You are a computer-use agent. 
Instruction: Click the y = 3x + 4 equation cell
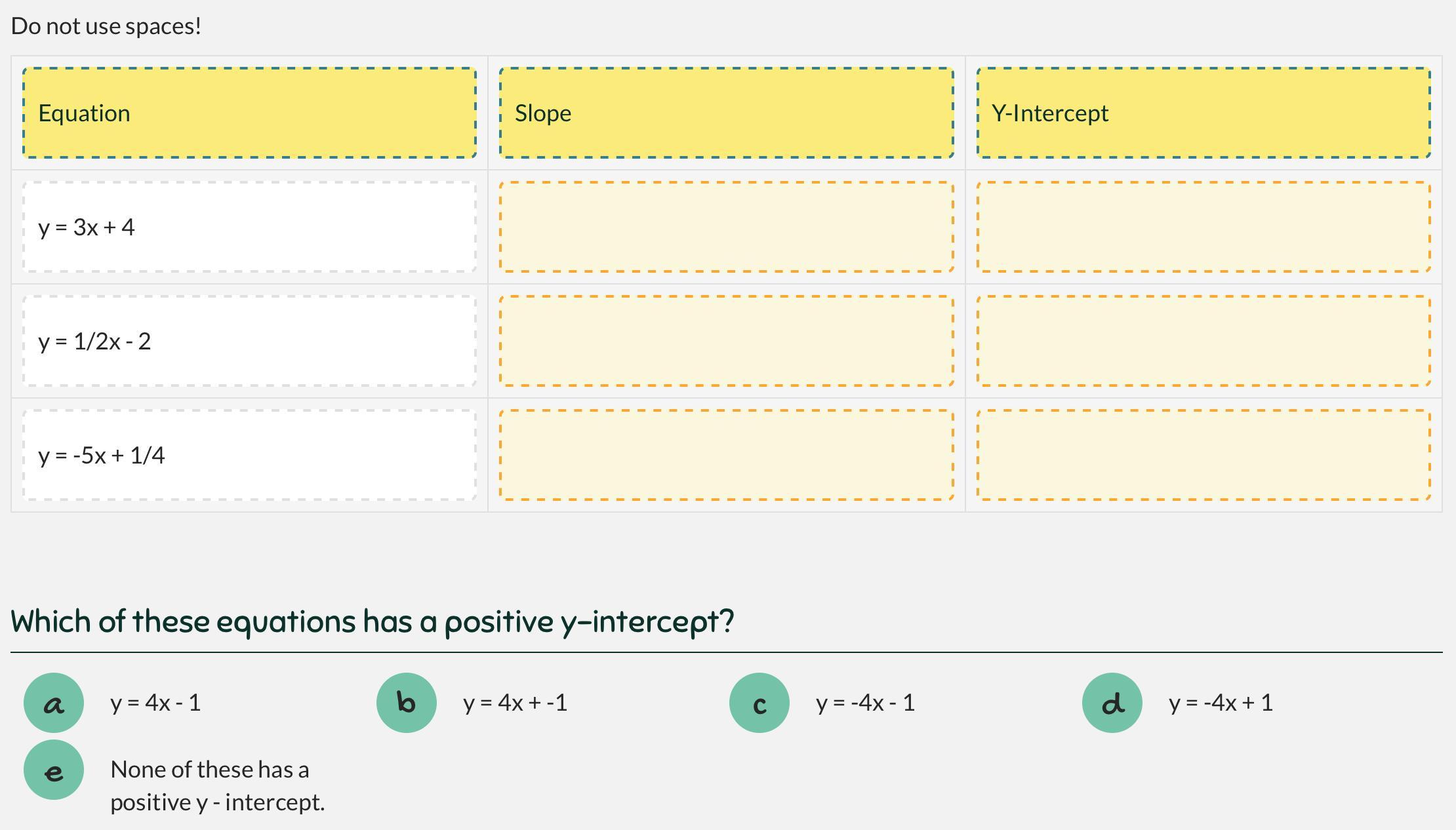[249, 227]
